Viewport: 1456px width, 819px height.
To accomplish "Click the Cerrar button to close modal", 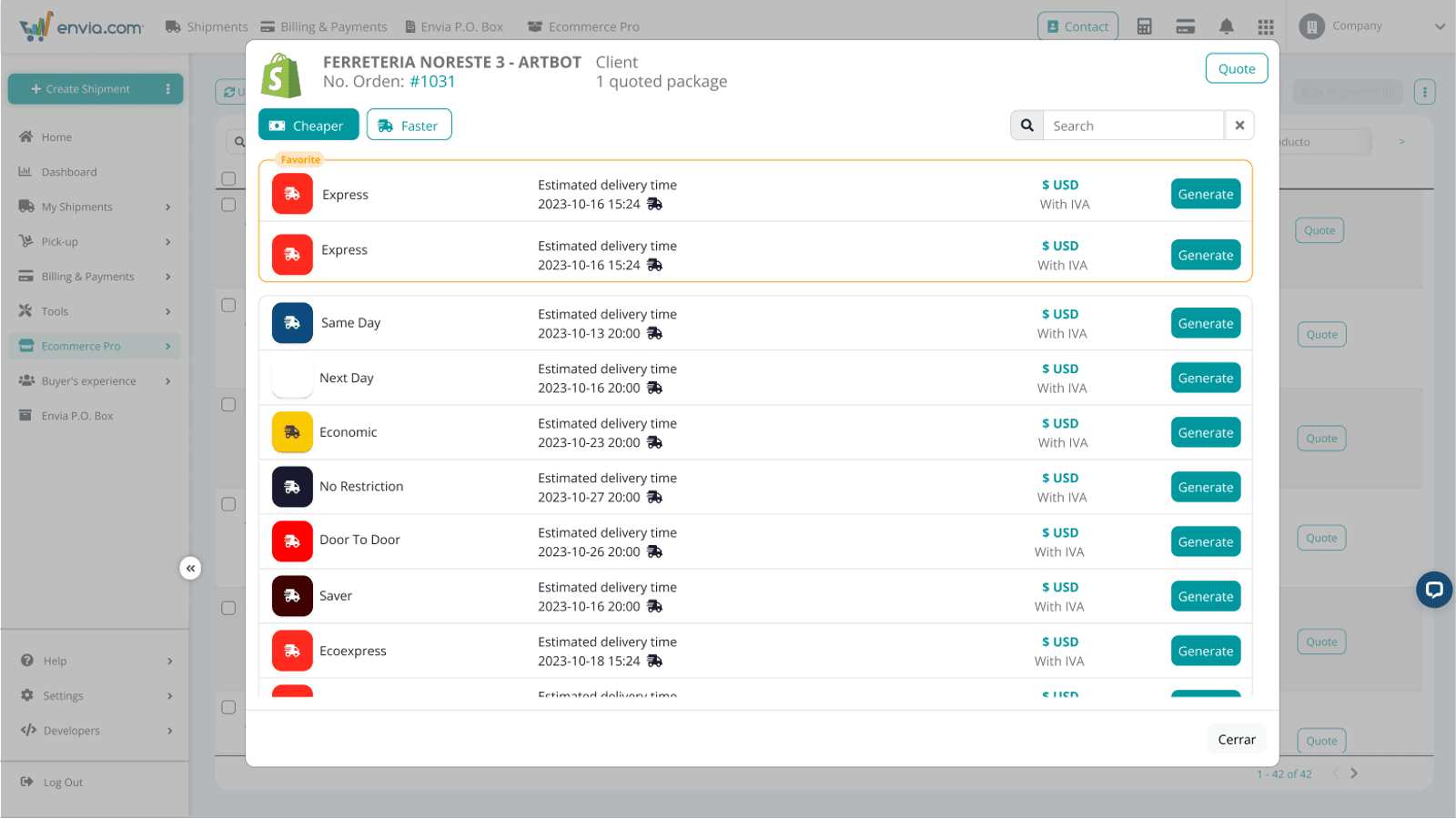I will pyautogui.click(x=1236, y=739).
